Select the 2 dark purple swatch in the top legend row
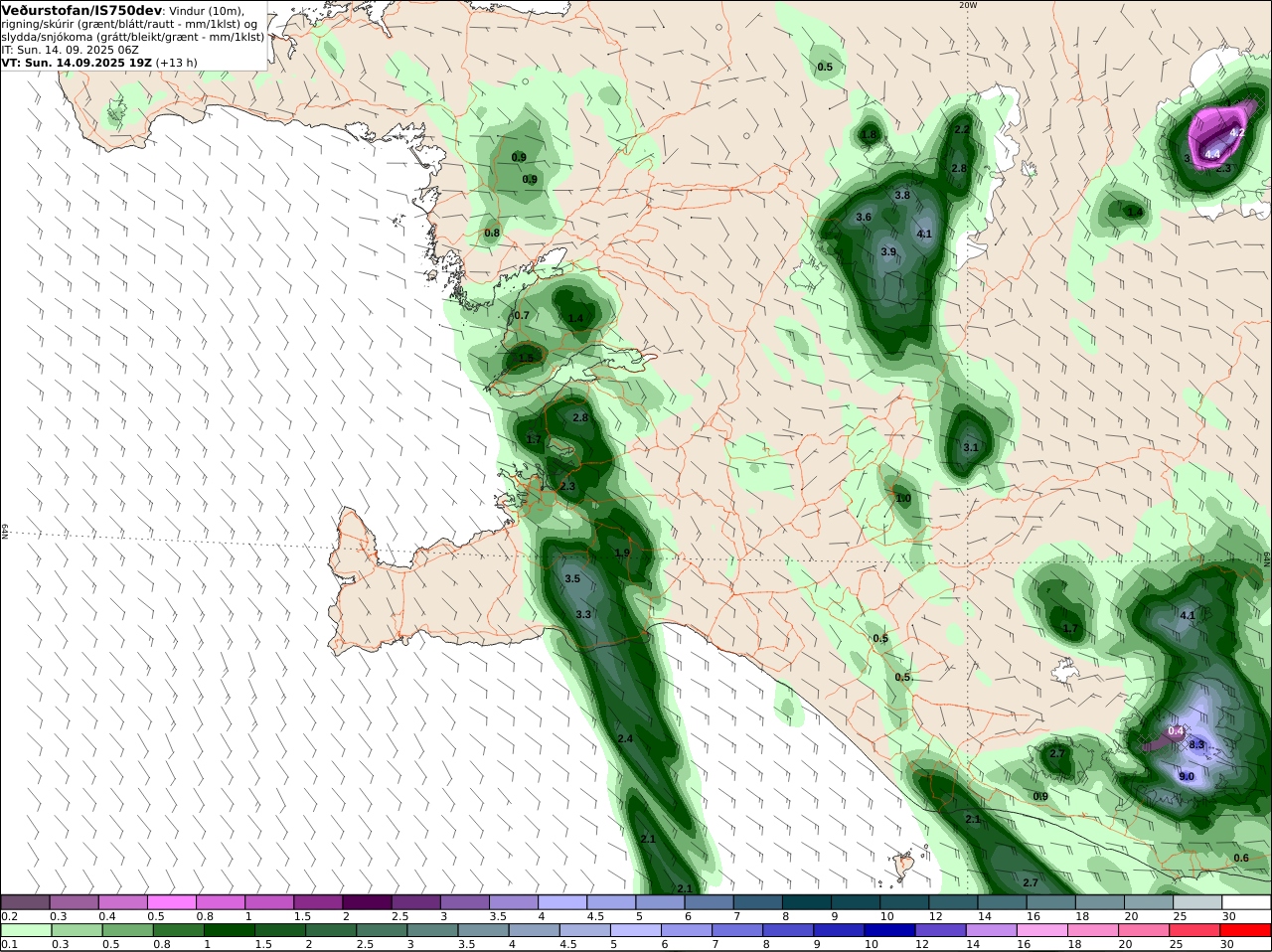Viewport: 1272px width, 952px height. (367, 902)
